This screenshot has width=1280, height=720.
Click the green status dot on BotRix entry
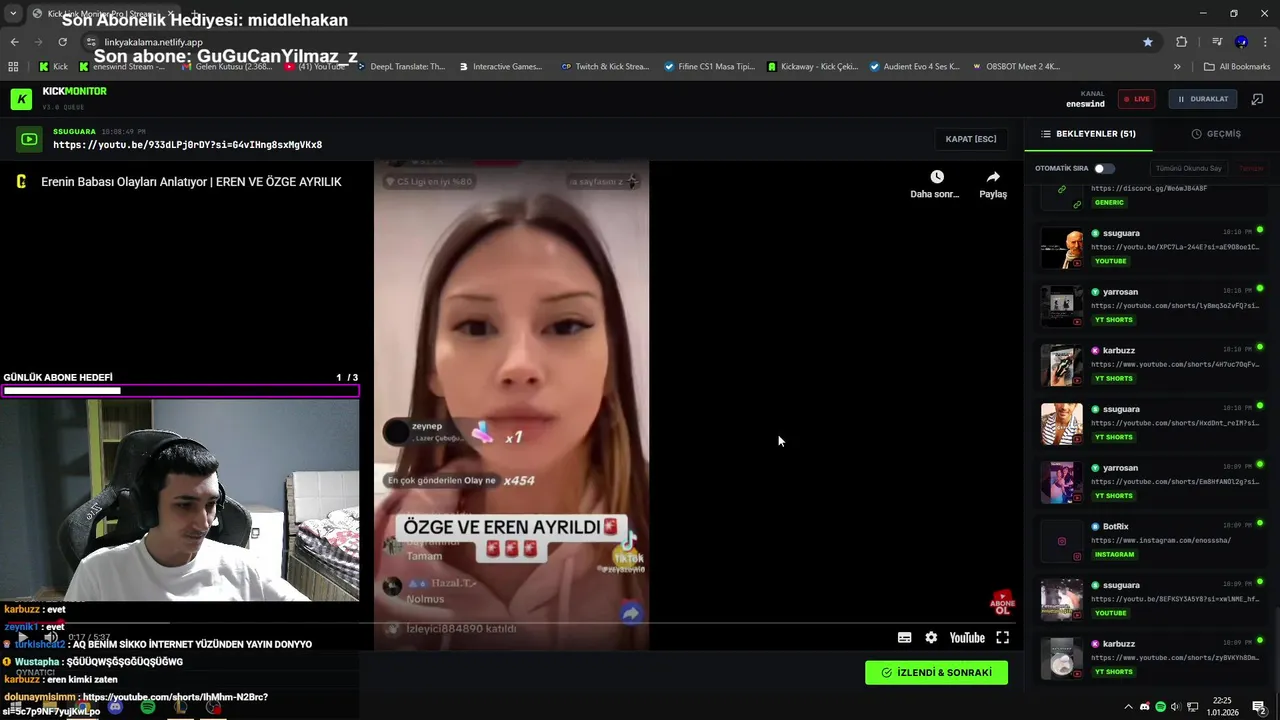(1260, 523)
